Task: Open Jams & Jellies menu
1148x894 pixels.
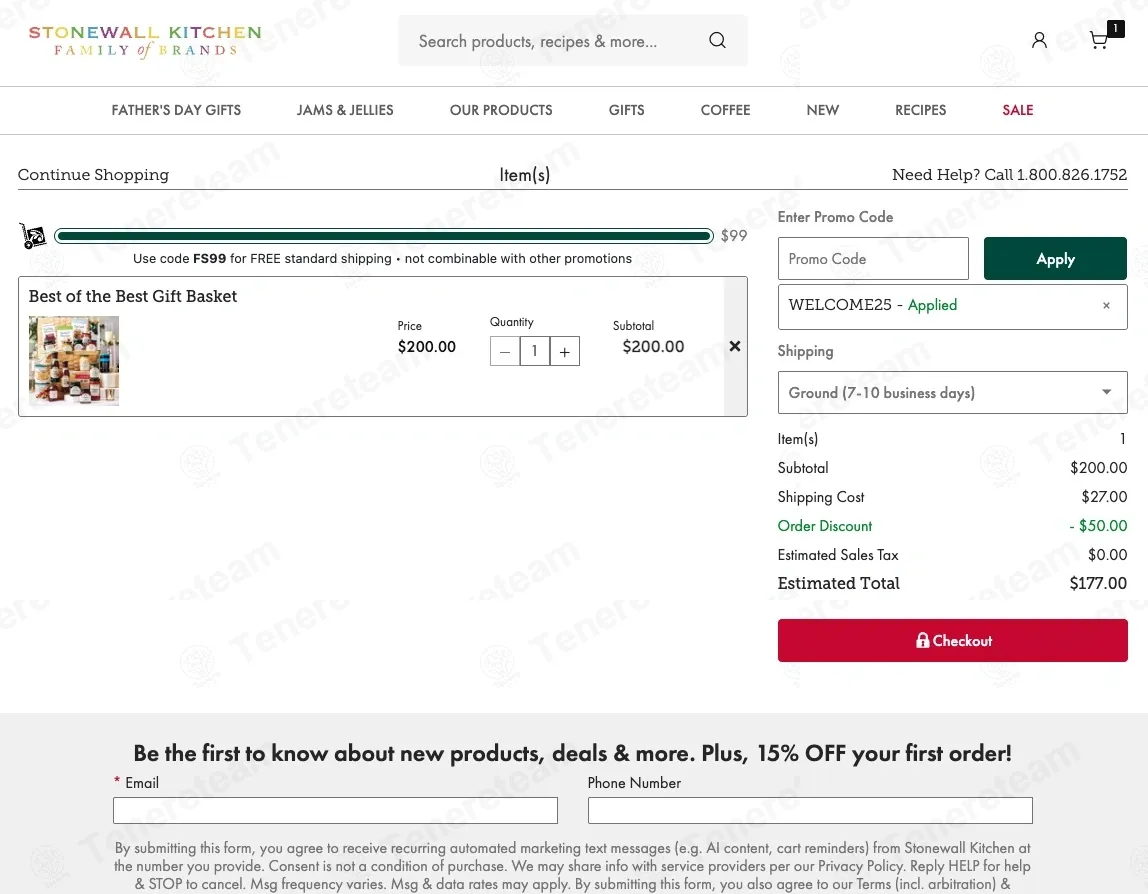Action: 345,110
